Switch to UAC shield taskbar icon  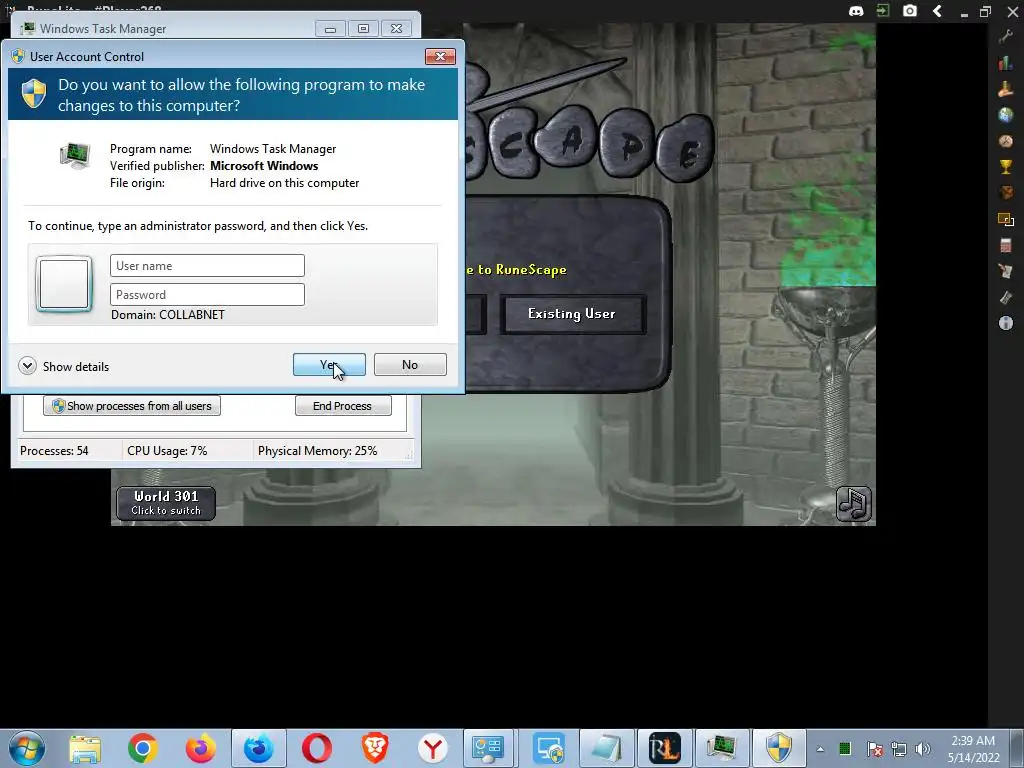779,748
